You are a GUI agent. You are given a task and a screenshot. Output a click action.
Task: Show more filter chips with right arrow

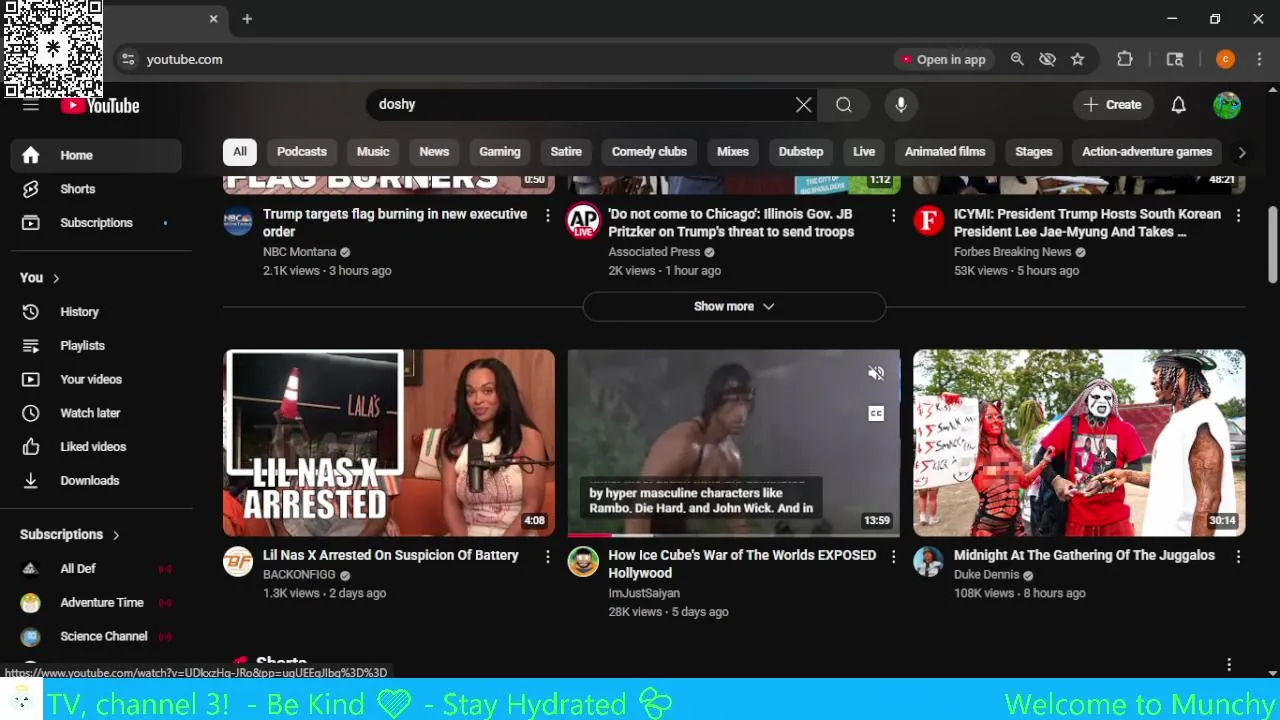pyautogui.click(x=1241, y=152)
